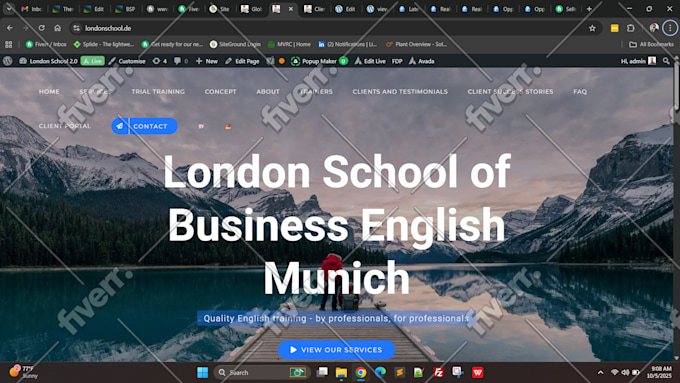This screenshot has width=680, height=383.
Task: Click the orange status dot in admin bar
Action: tap(282, 61)
